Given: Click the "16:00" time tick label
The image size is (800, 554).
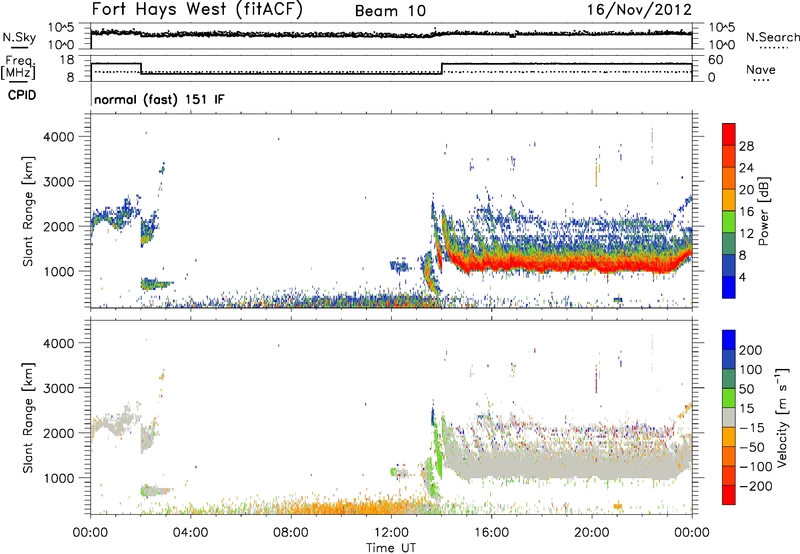Looking at the screenshot, I should (491, 533).
